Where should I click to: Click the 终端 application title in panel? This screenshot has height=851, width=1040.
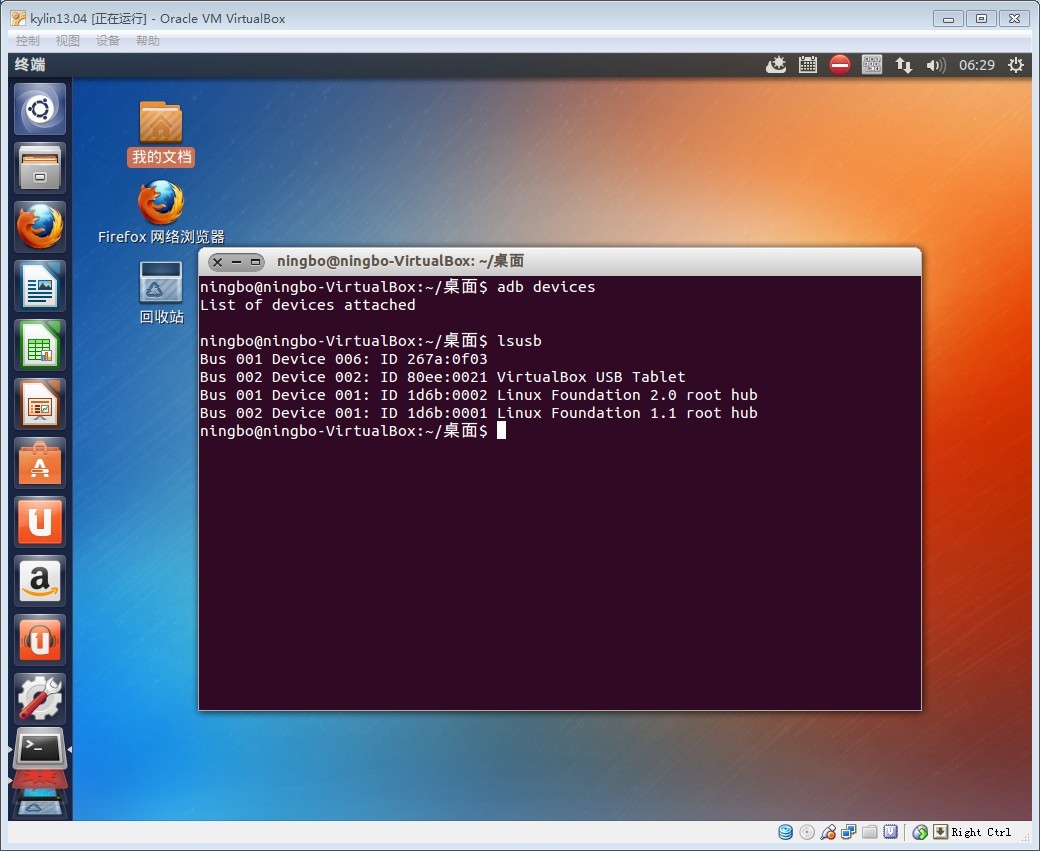click(30, 64)
